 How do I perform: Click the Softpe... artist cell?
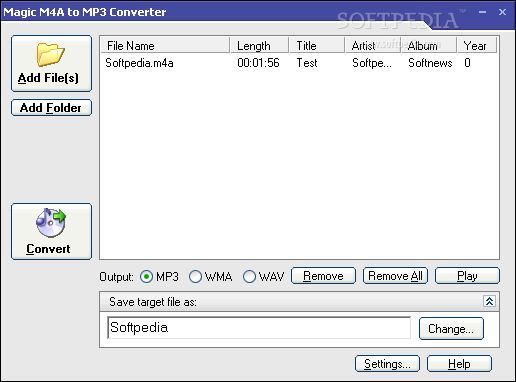(372, 63)
